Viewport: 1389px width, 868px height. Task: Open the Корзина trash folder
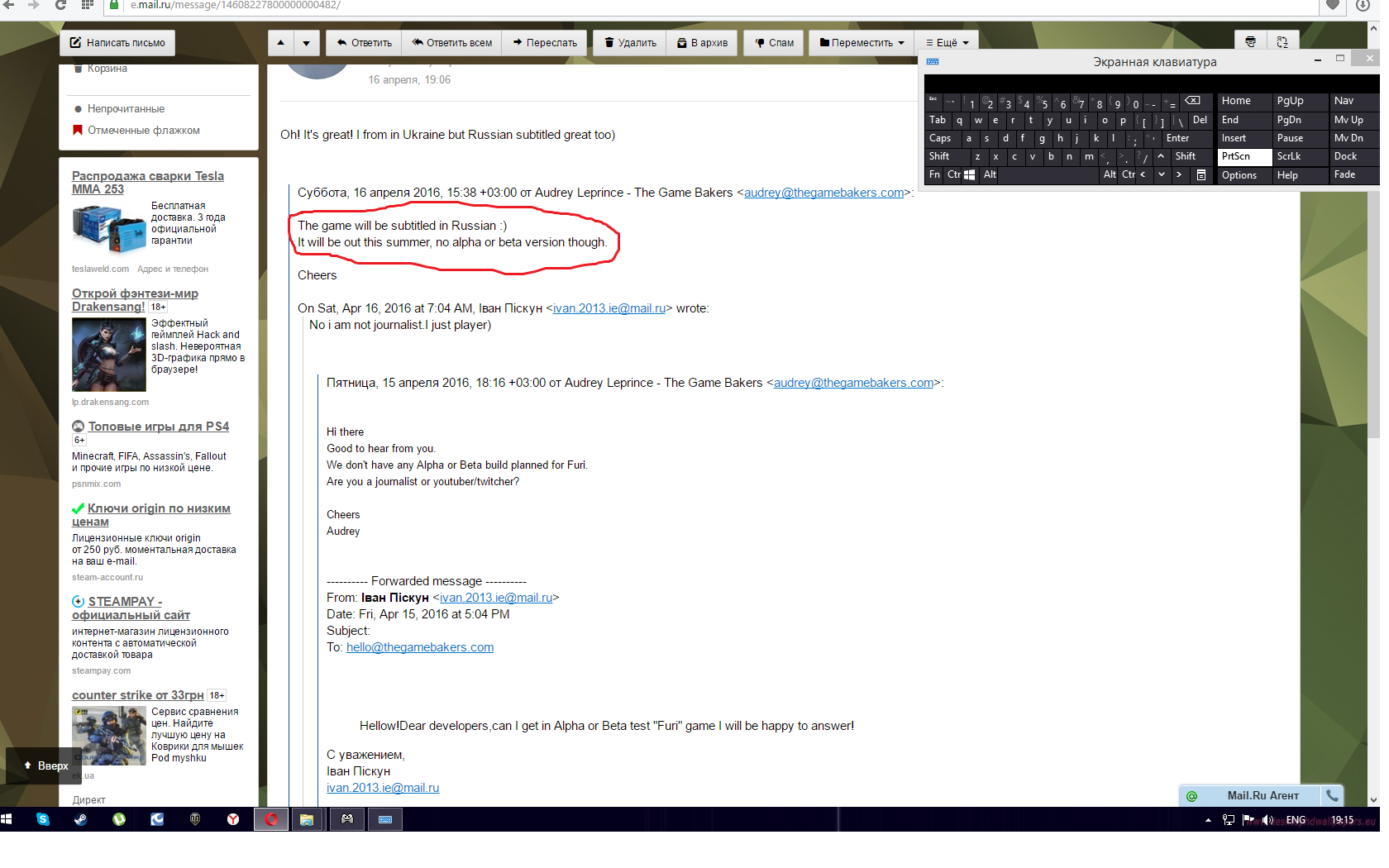(x=107, y=69)
